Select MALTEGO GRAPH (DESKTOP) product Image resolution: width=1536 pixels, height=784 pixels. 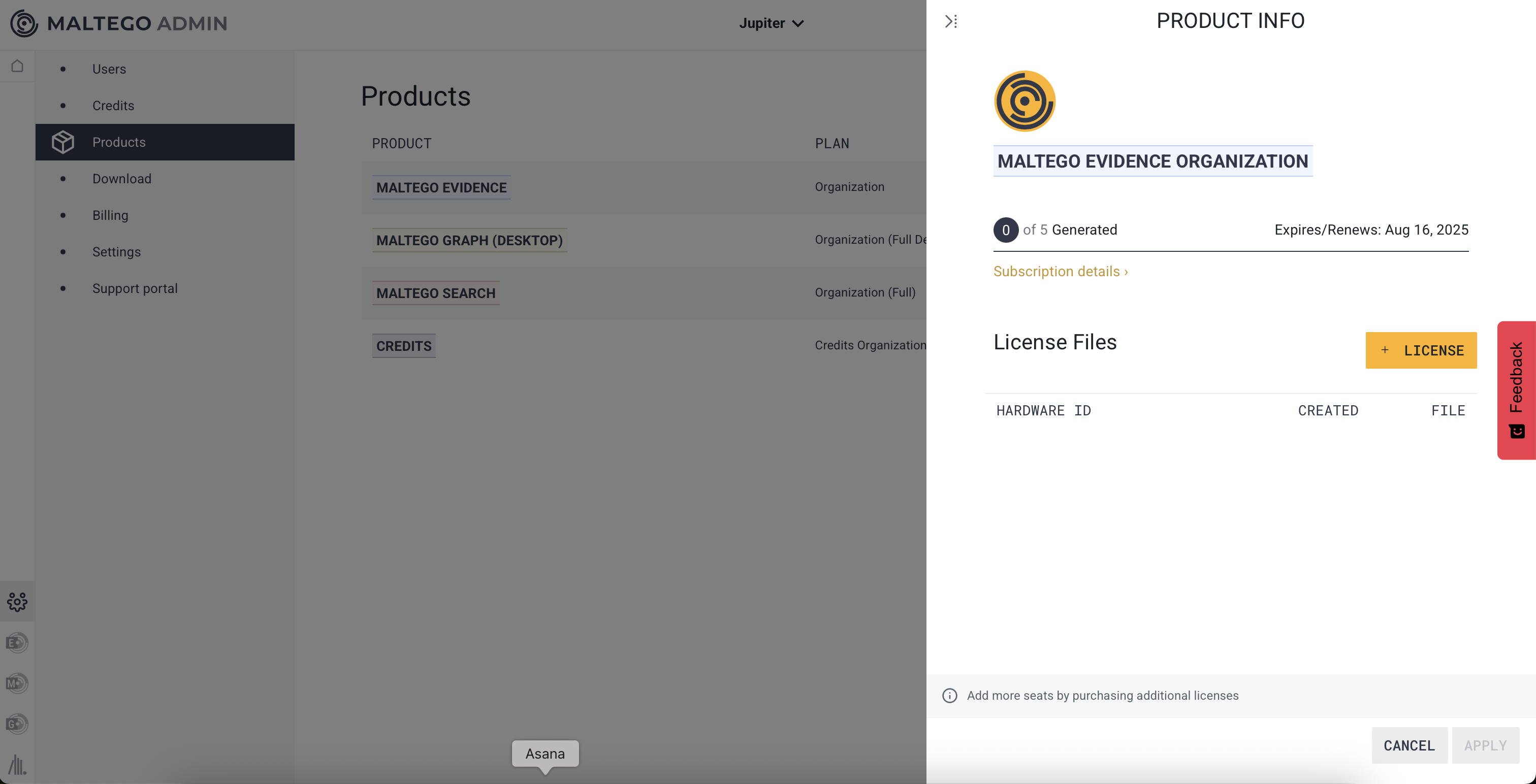[469, 240]
